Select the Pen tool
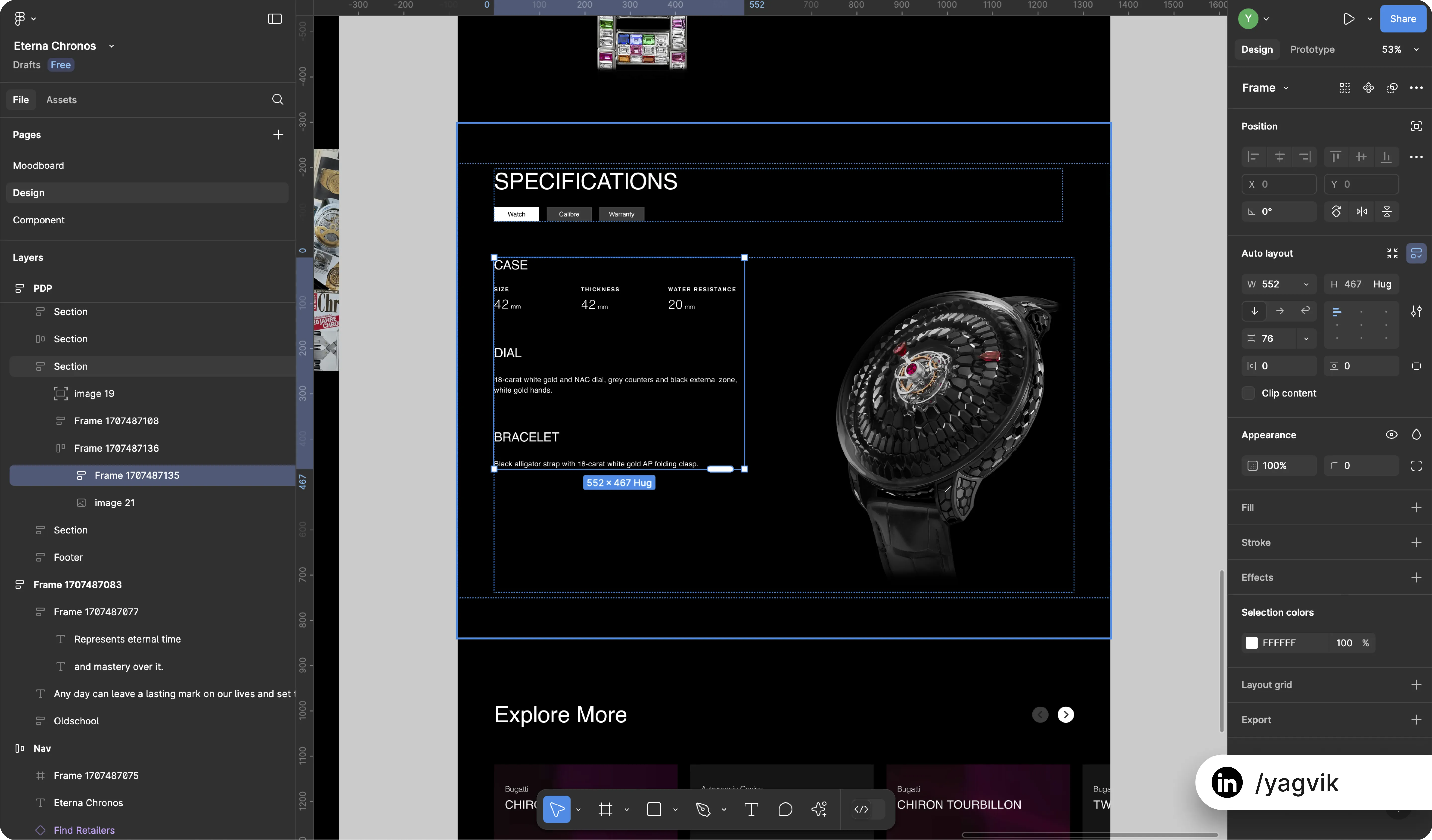Image resolution: width=1432 pixels, height=840 pixels. pyautogui.click(x=703, y=809)
